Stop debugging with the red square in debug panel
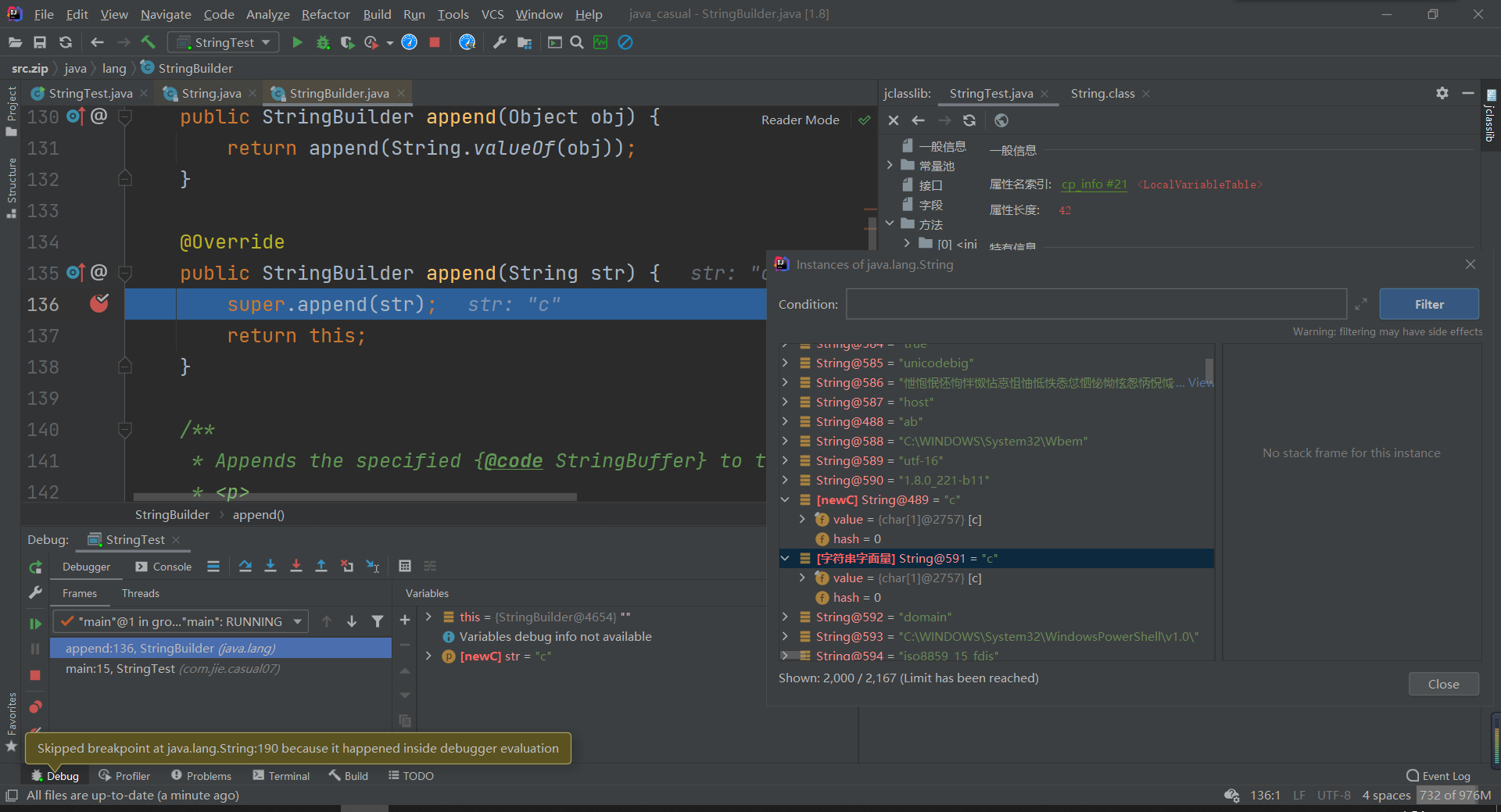The image size is (1501, 812). tap(35, 674)
